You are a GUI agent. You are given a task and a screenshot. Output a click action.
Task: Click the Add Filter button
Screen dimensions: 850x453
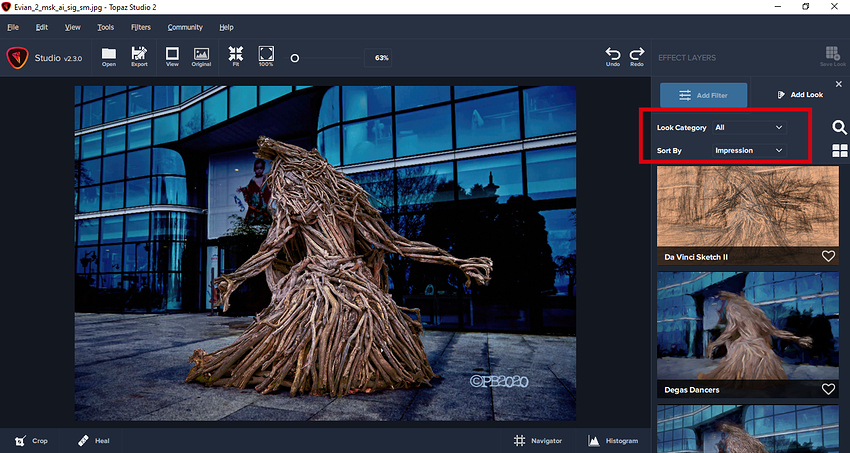[703, 95]
